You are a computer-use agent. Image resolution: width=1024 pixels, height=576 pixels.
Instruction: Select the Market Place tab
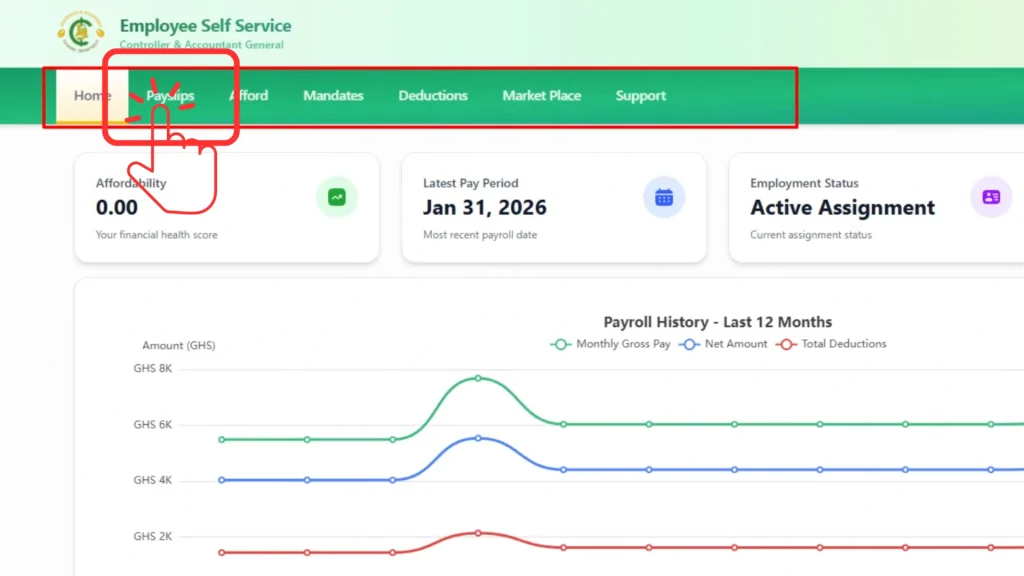(541, 96)
